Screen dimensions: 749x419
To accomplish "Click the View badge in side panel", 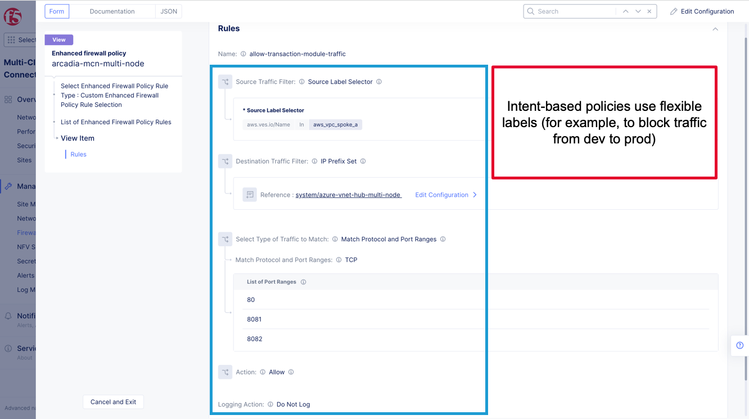I will coord(59,40).
